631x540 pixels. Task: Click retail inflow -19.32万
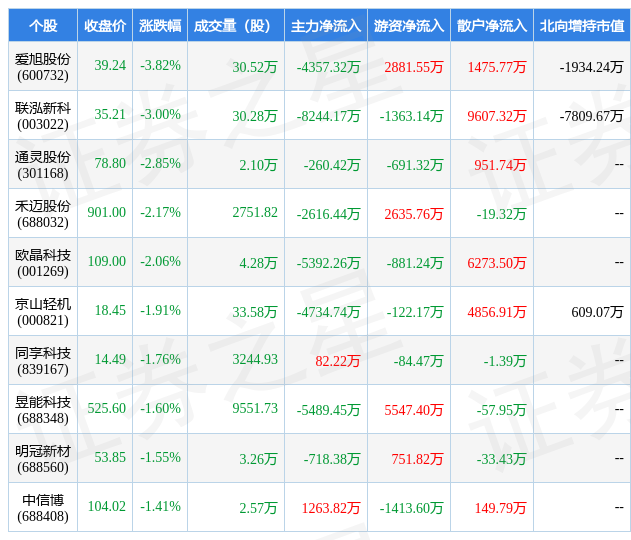(x=501, y=214)
